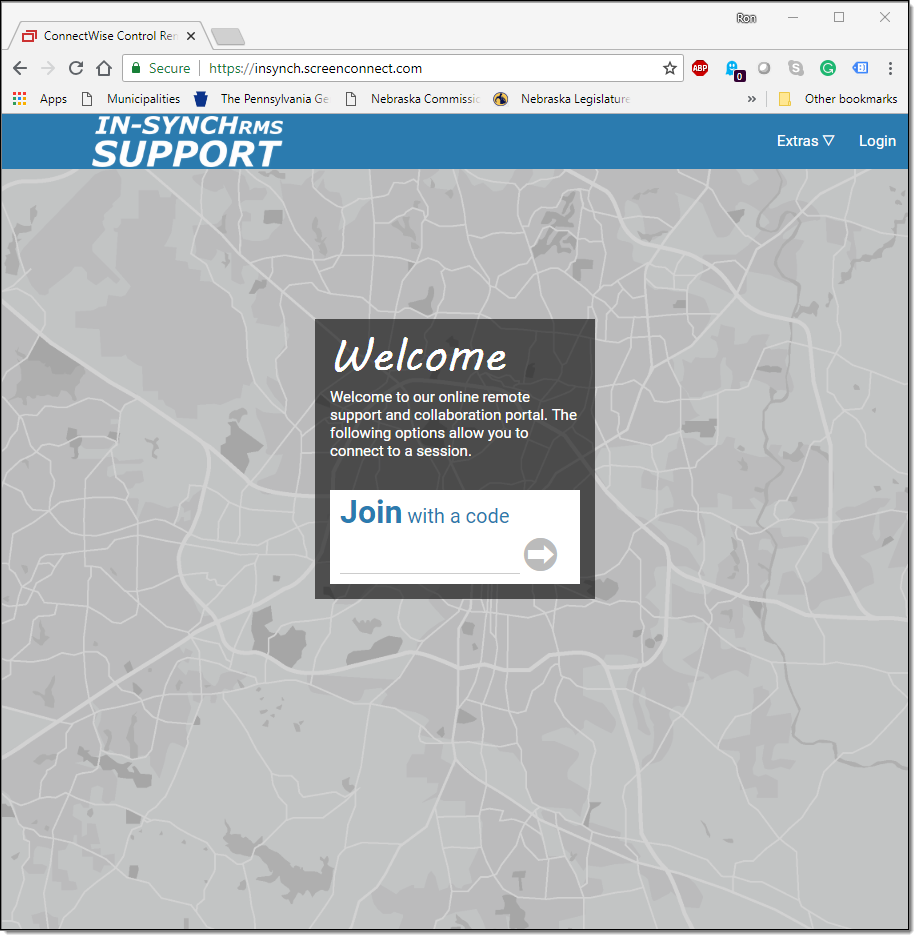Open the Other bookmarks folder
Screen dimensions: 918x939
838,99
